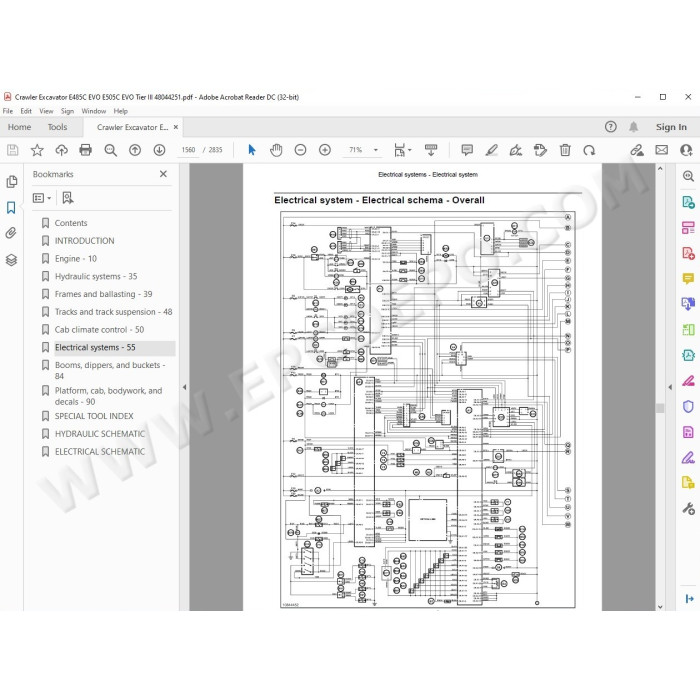
Task: Open the Find text magnifier tool
Action: tap(110, 150)
